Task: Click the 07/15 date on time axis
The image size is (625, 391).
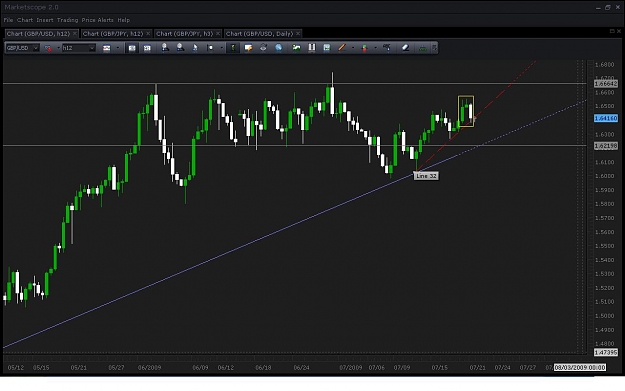Action: point(440,367)
